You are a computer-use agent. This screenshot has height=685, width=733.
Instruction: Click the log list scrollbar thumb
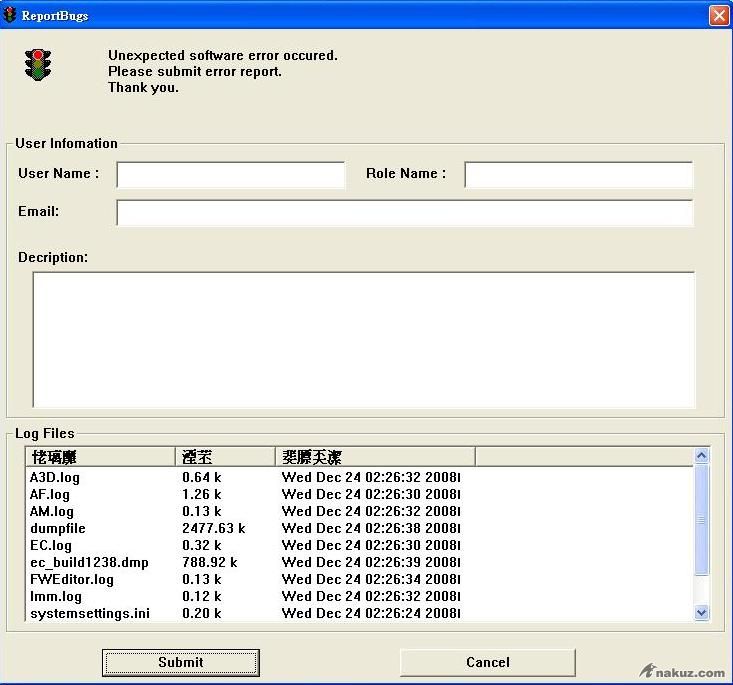point(701,520)
